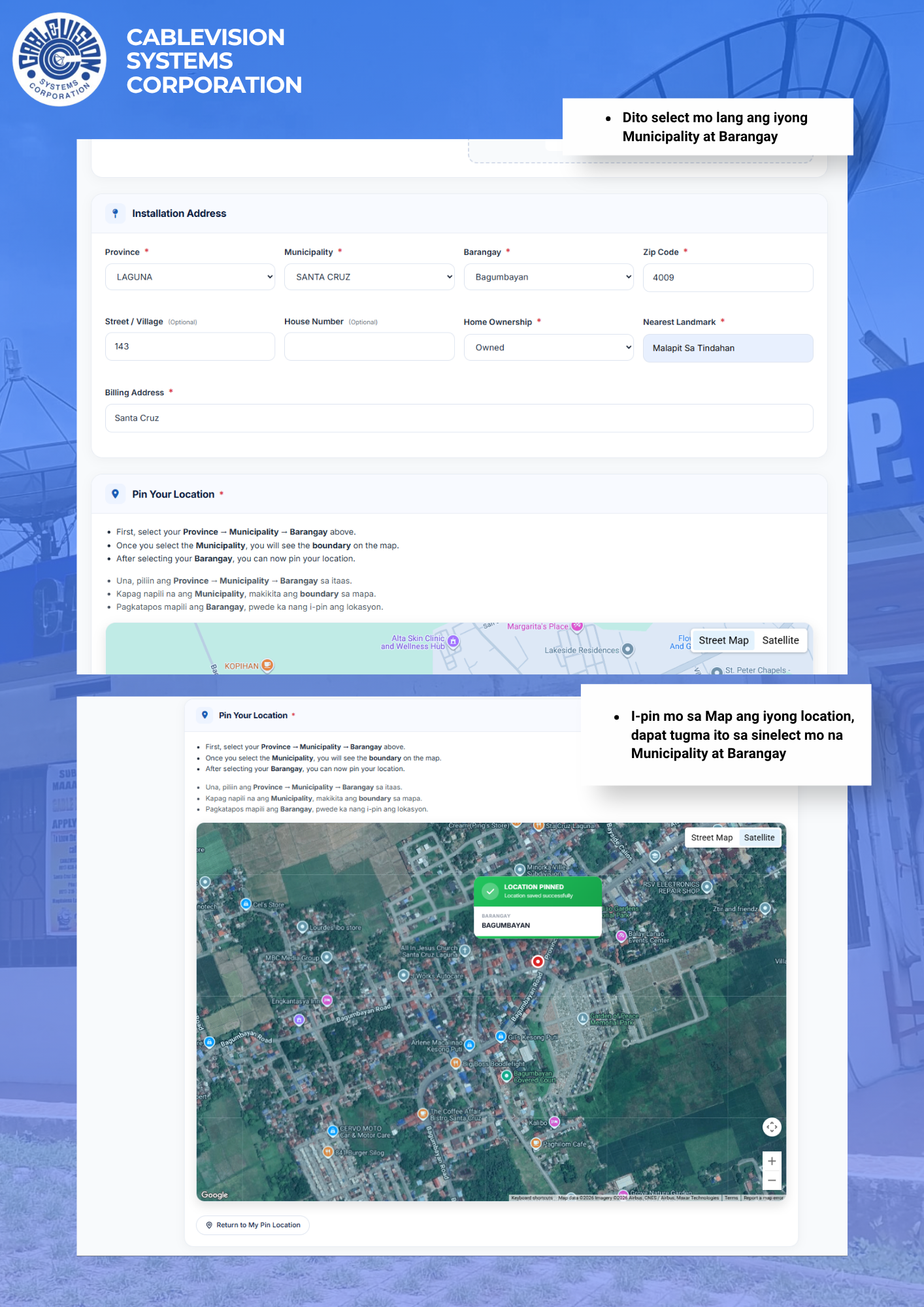Click the Lakeside Residences map marker

pyautogui.click(x=628, y=650)
